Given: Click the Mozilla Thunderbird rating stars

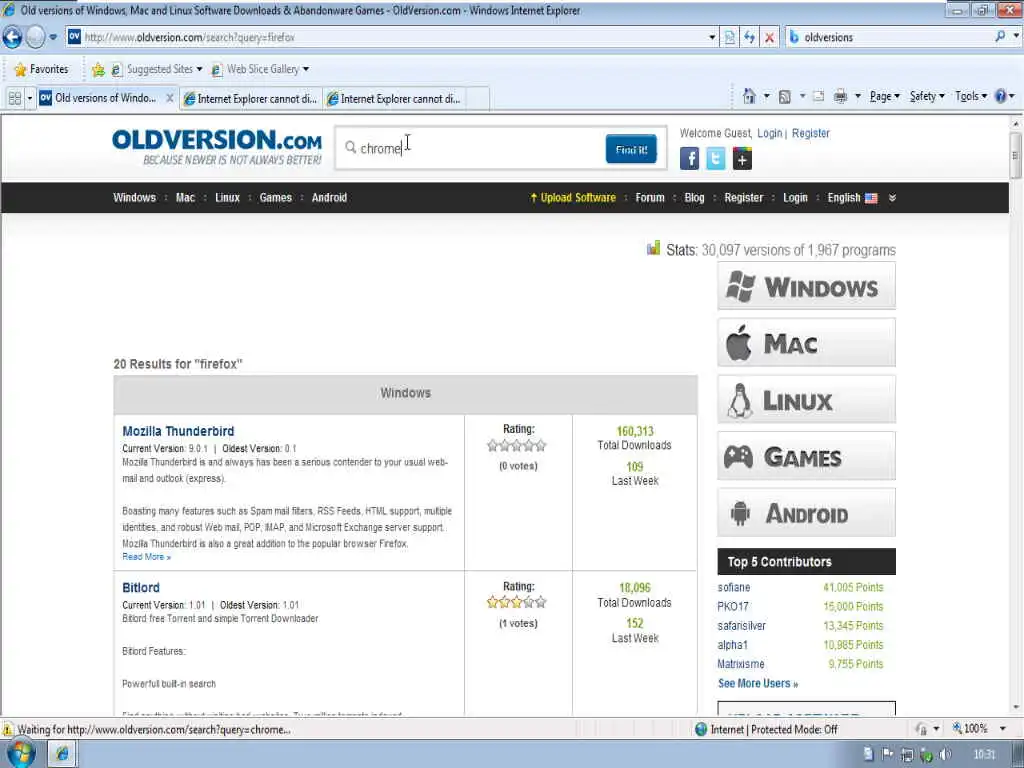Looking at the screenshot, I should click(517, 446).
